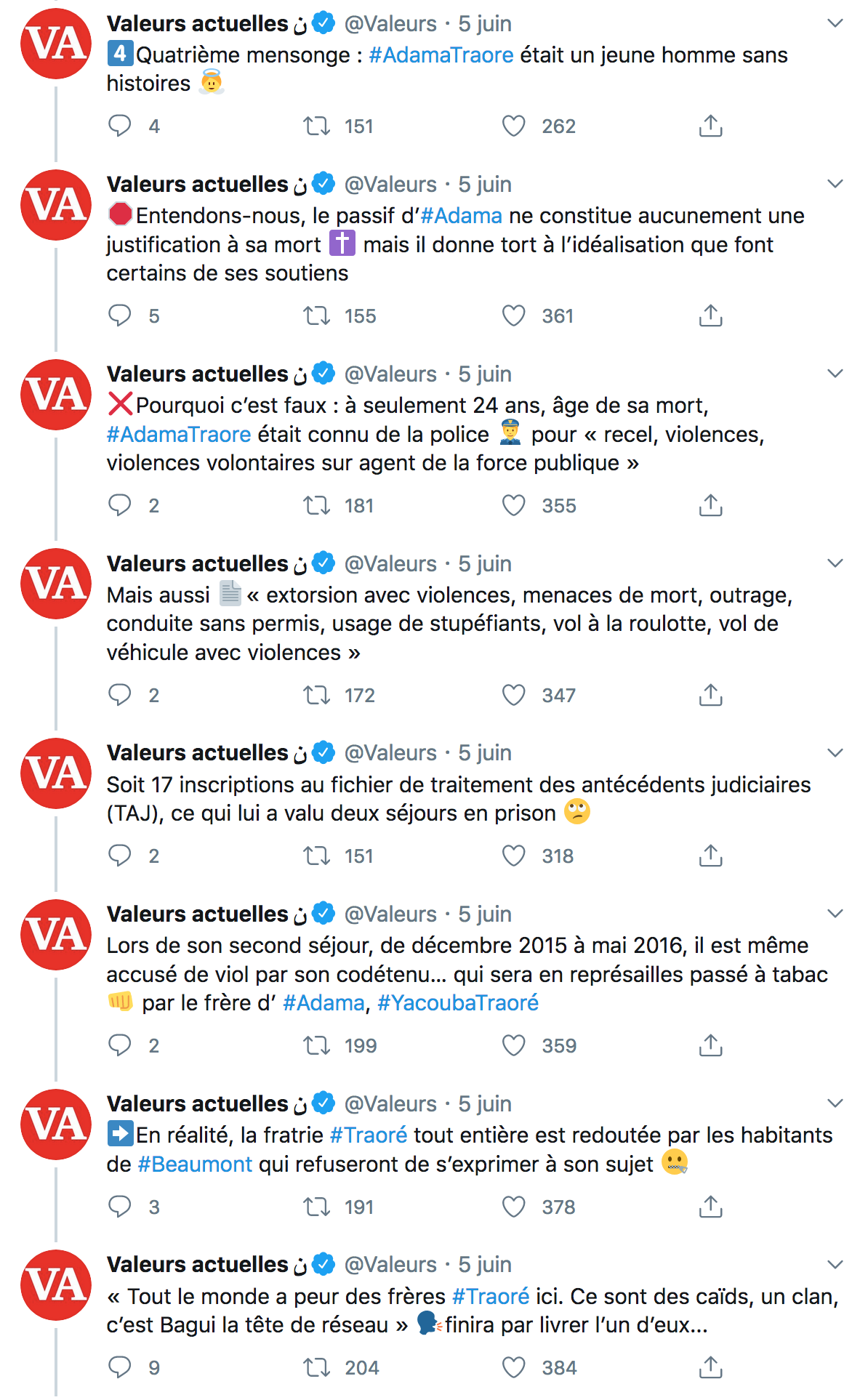Share the tweet mentioning #Beaumont
This screenshot has height=1400, width=868.
(x=711, y=1207)
